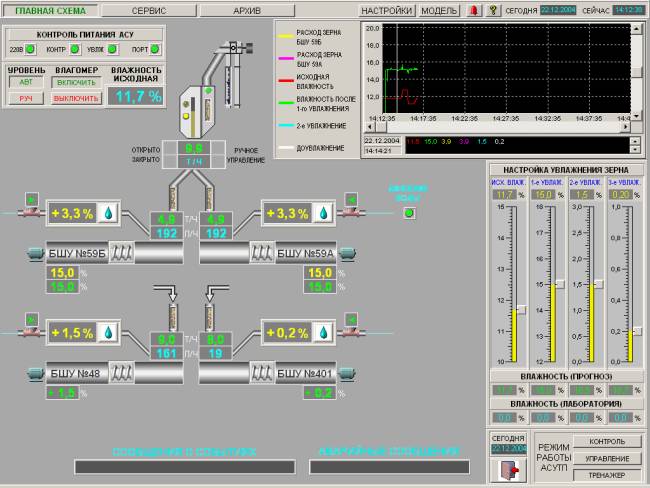Click the motor icon left of БШУ №59Б
The width and height of the screenshot is (650, 488).
click(33, 252)
